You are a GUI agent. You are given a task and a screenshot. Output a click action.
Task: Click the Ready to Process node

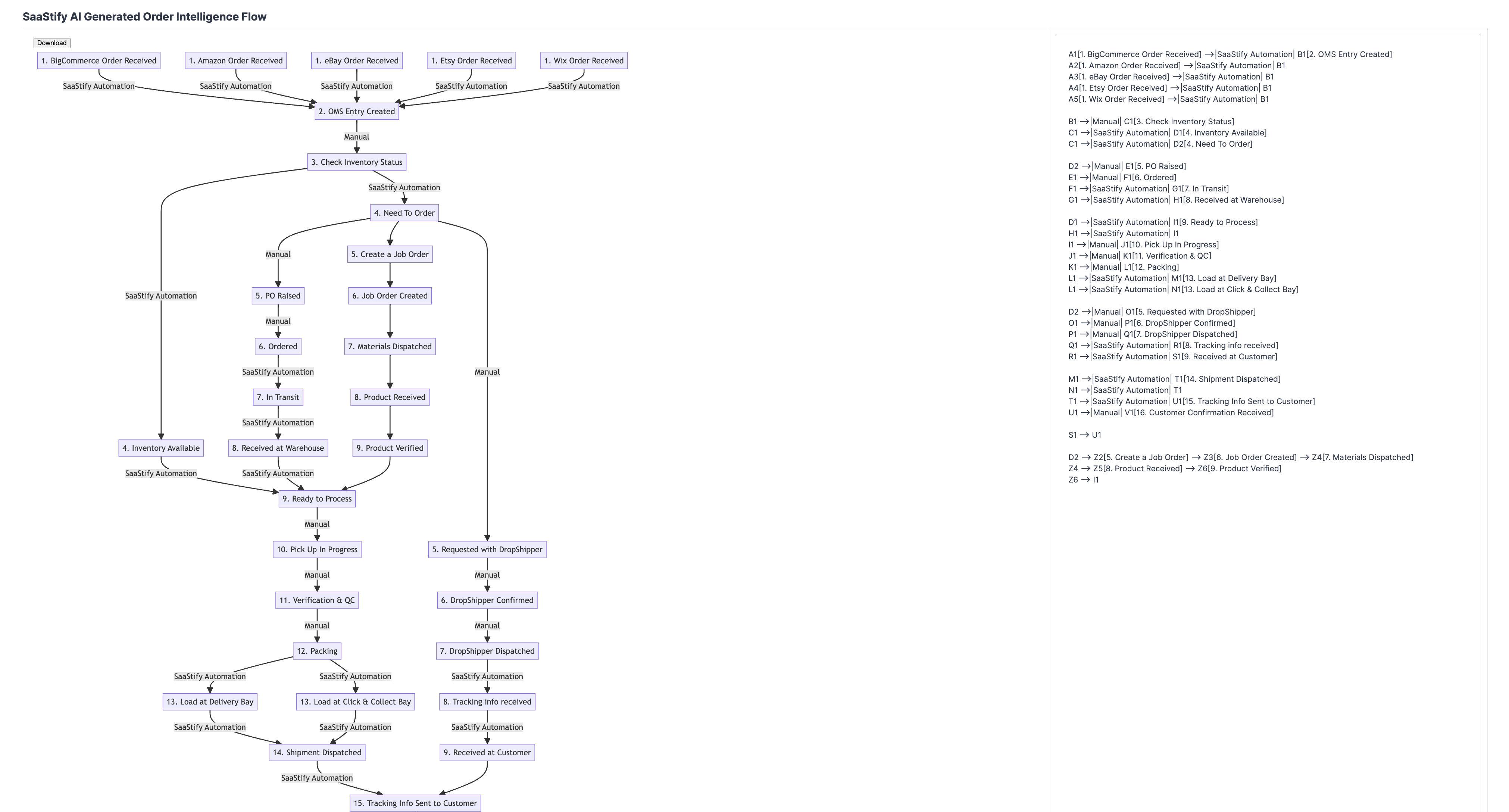(317, 499)
